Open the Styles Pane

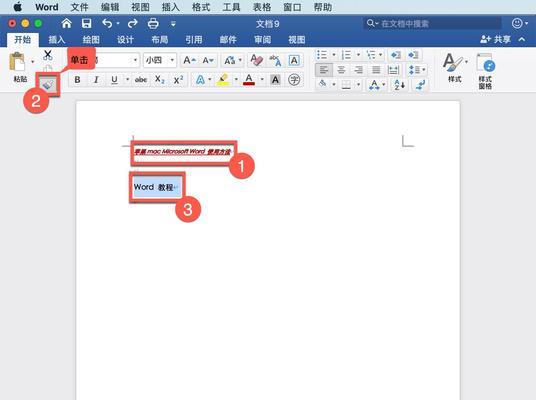485,71
